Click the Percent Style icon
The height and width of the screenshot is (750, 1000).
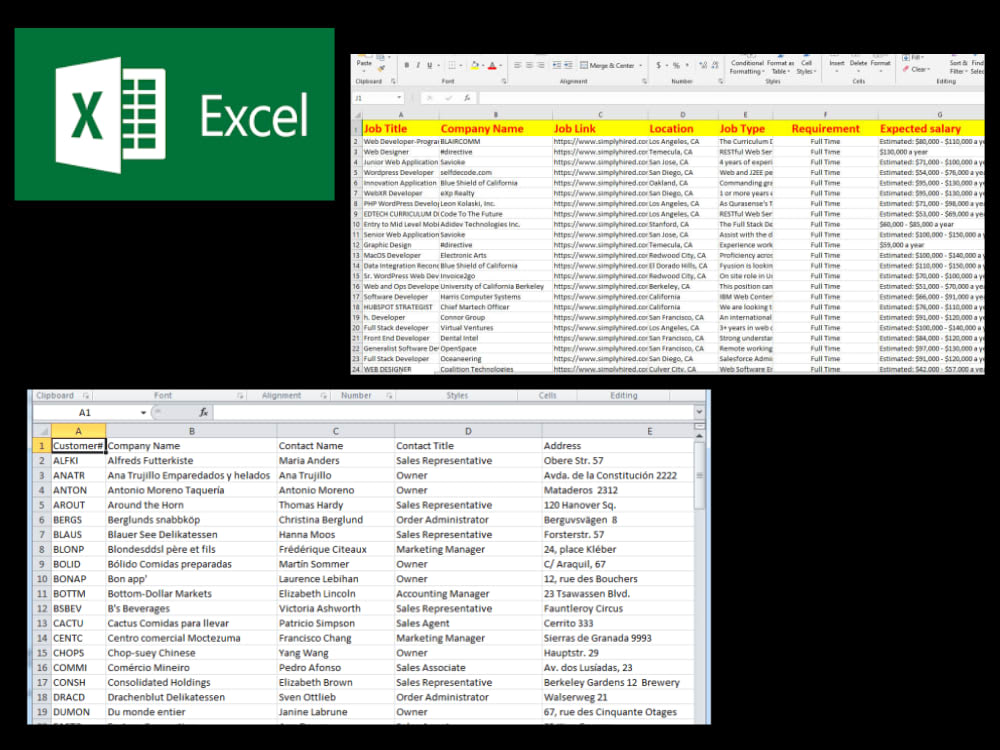(x=677, y=65)
